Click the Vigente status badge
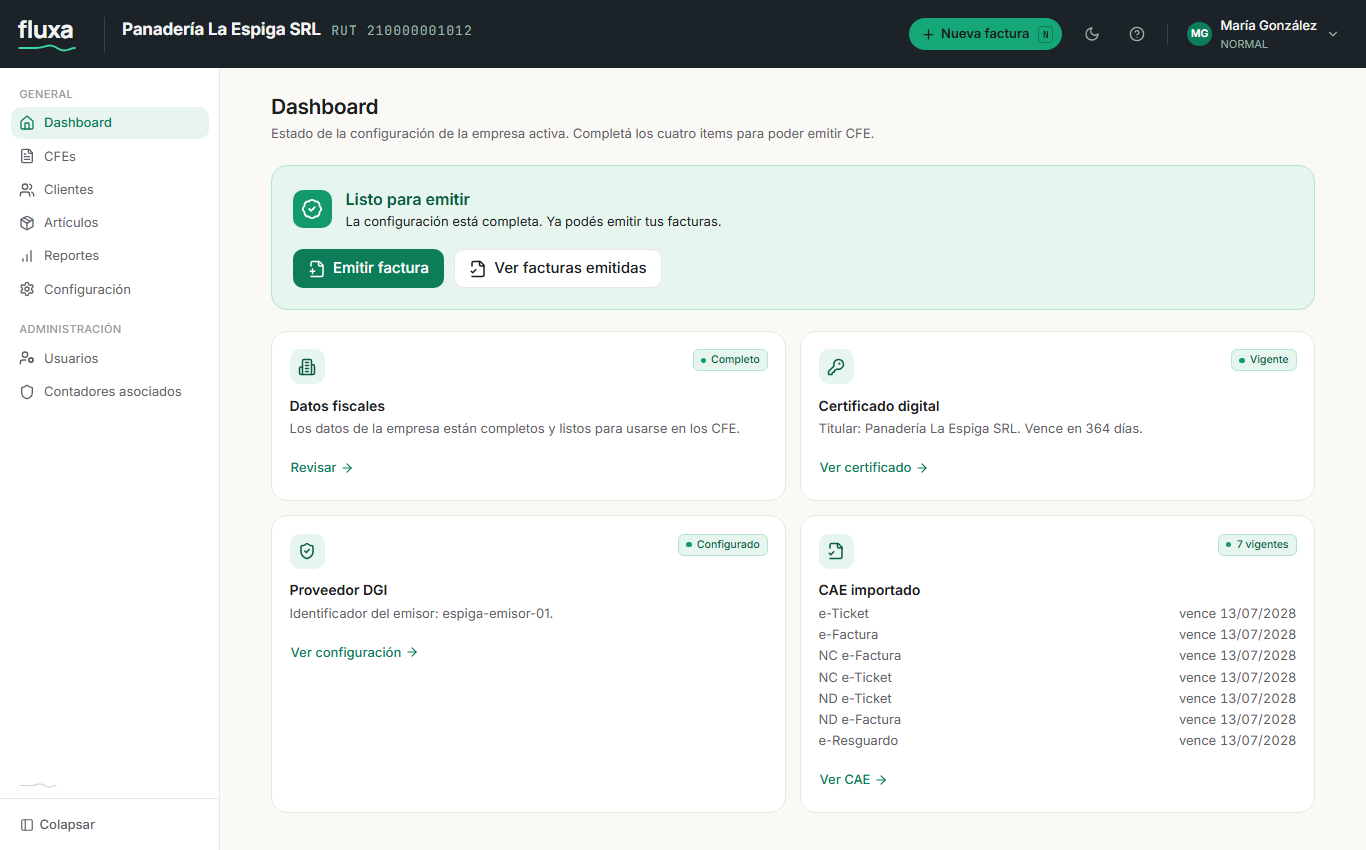 1264,360
